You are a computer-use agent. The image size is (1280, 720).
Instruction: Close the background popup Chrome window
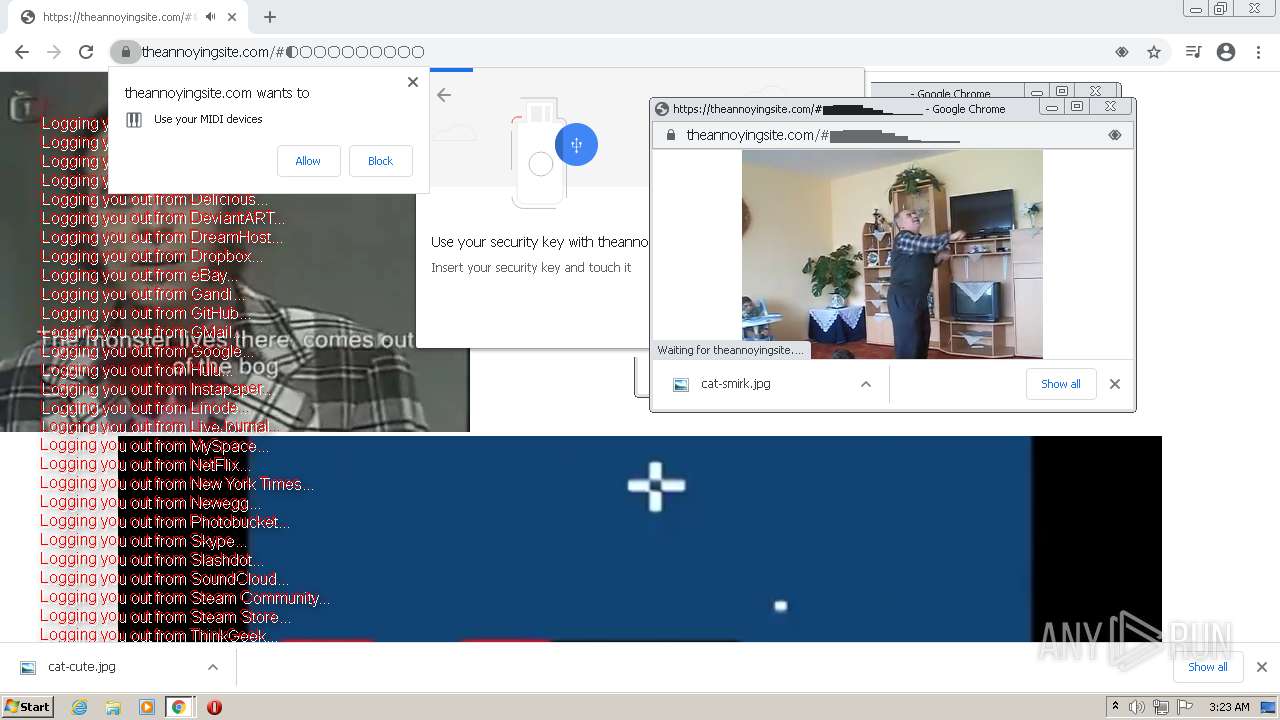[x=1096, y=91]
